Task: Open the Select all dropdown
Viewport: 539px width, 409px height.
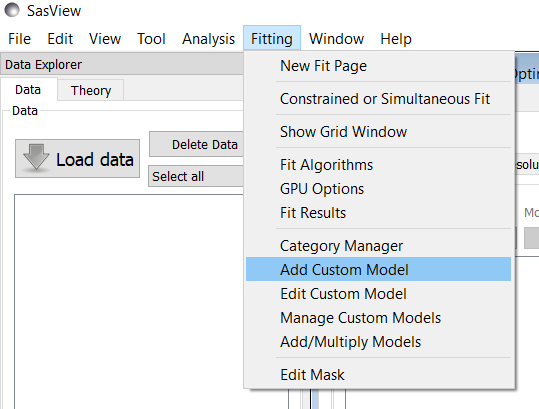Action: tap(196, 176)
